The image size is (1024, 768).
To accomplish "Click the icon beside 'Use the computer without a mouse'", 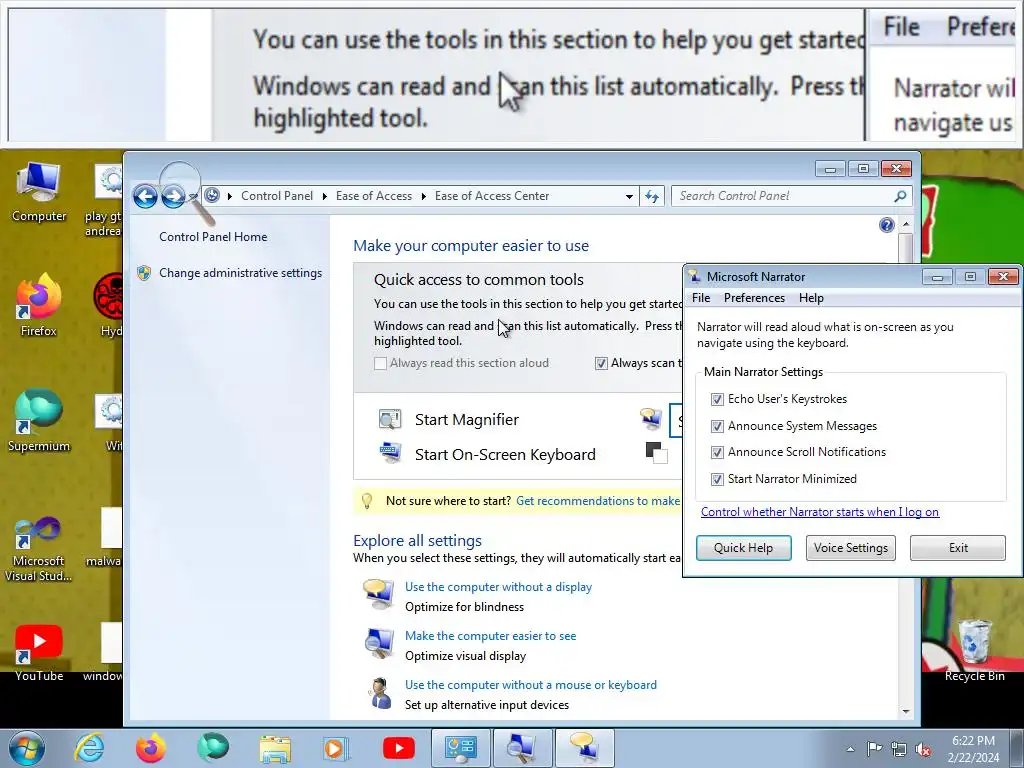I will coord(379,693).
